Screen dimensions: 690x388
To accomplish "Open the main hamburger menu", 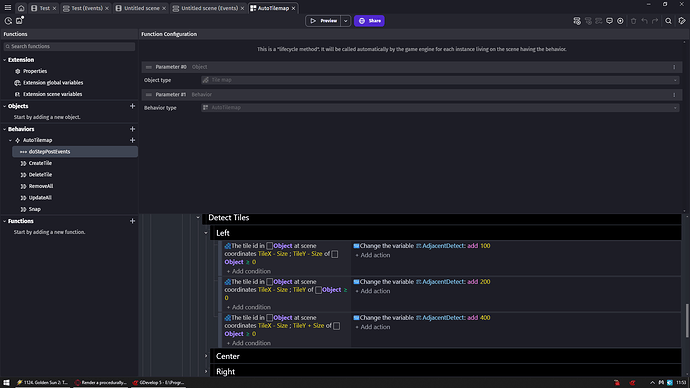I will point(8,8).
